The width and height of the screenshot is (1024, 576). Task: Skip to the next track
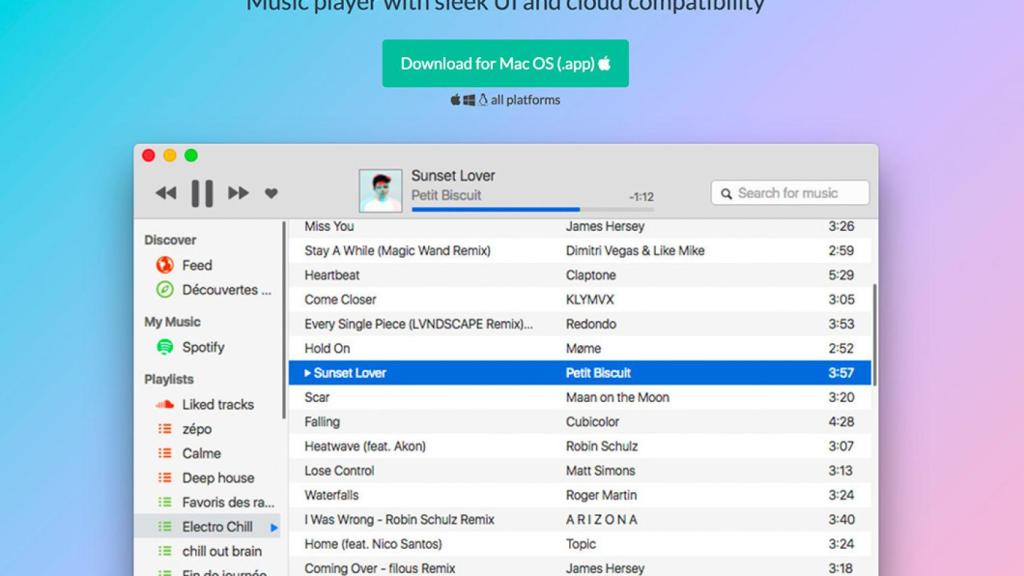[x=238, y=193]
